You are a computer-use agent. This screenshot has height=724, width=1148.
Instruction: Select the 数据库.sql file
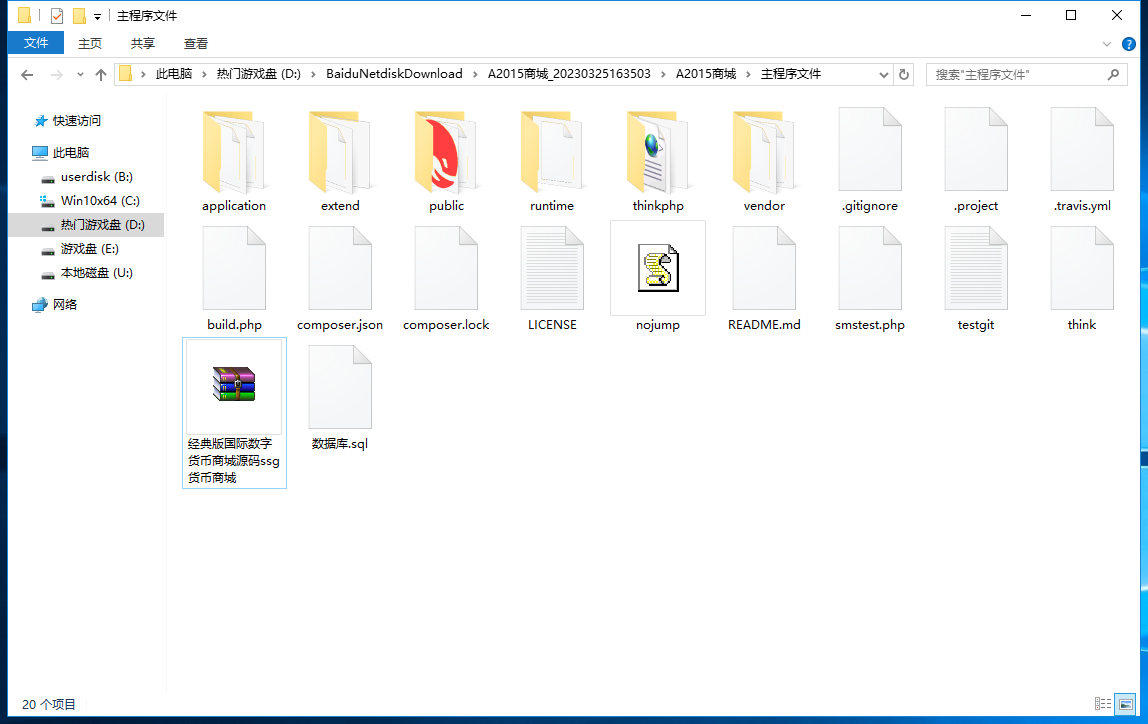[x=340, y=388]
